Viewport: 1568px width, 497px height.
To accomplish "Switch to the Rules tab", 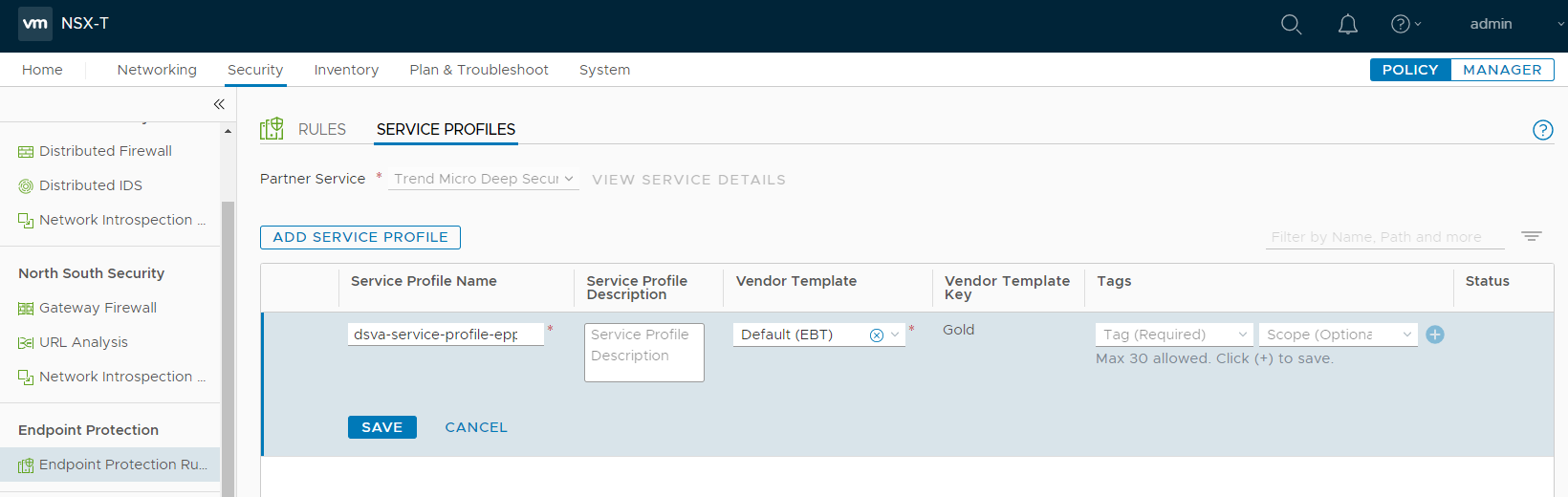I will click(321, 129).
